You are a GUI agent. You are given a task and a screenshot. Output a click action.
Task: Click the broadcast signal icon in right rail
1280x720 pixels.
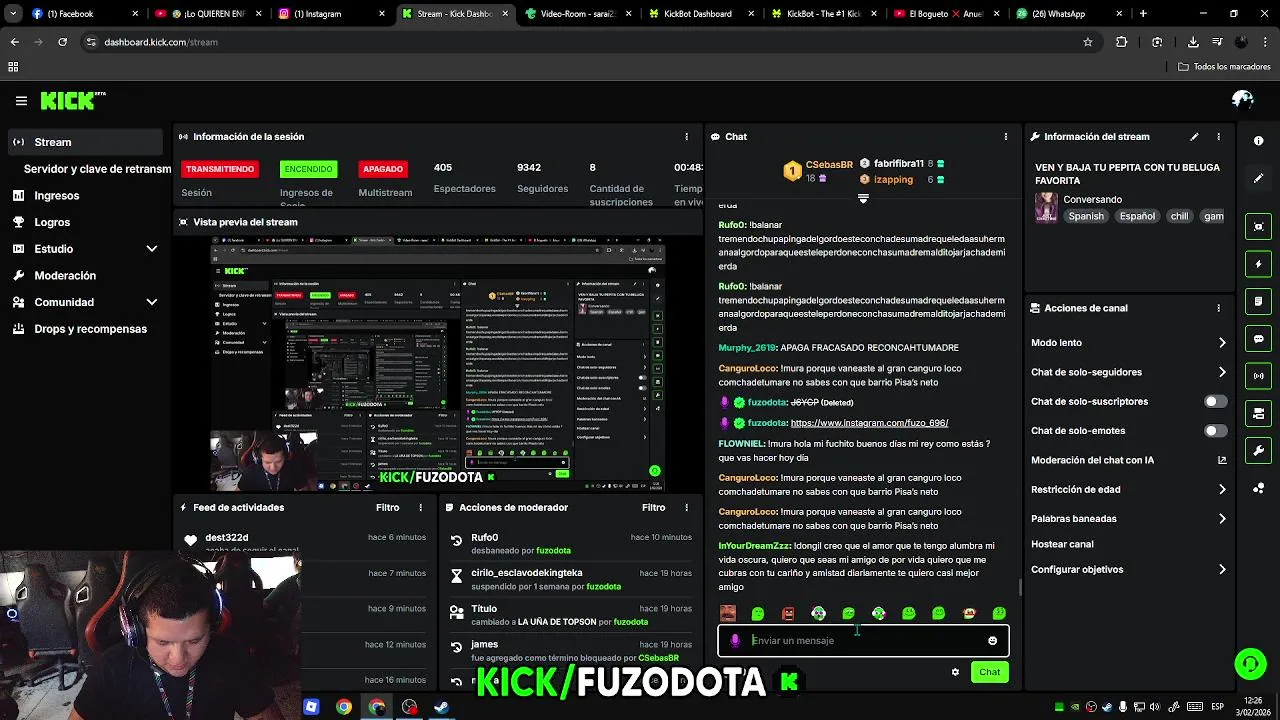pos(1259,376)
